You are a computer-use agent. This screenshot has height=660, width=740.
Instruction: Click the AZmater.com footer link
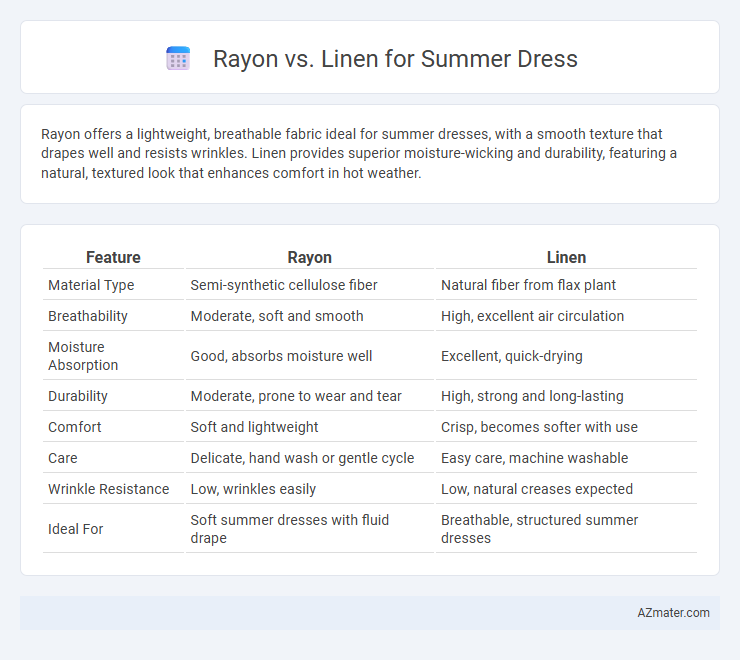pos(673,613)
